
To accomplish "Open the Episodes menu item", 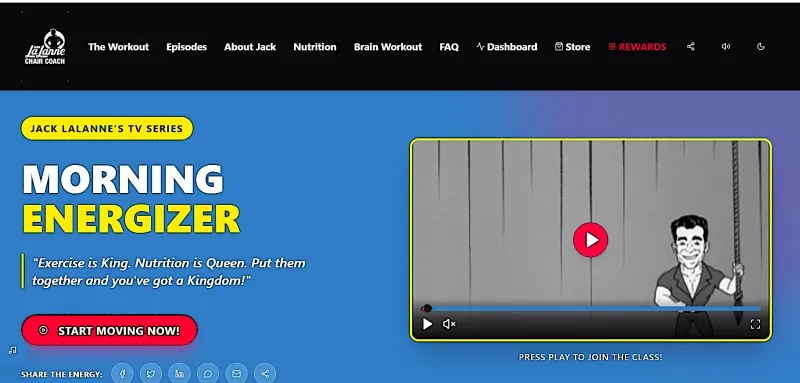I will click(186, 47).
